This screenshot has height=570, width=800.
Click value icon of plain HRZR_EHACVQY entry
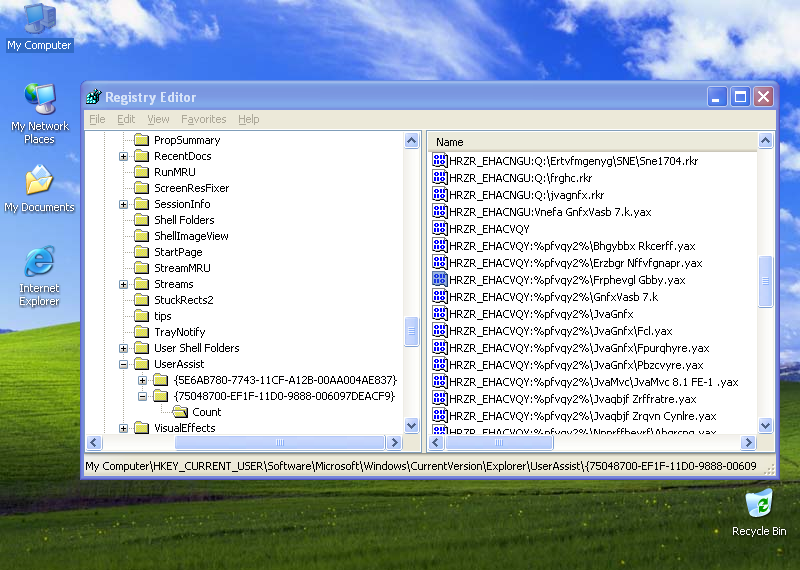439,229
